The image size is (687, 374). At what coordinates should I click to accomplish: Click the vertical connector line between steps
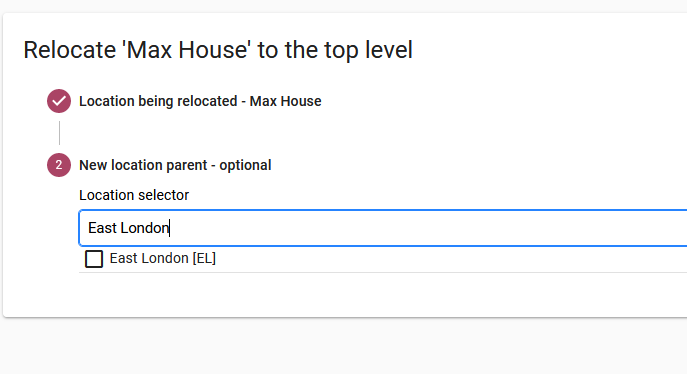pos(60,133)
